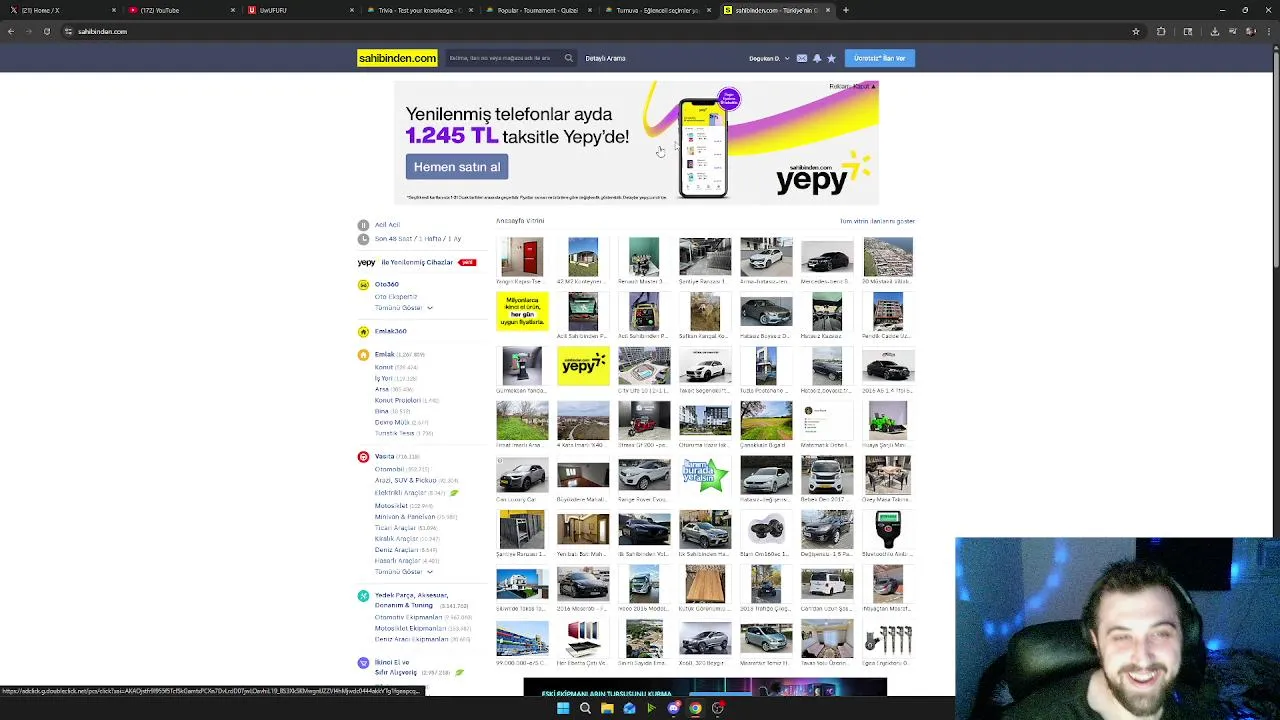Collapse the ad via Reklamı Kapat

point(852,87)
